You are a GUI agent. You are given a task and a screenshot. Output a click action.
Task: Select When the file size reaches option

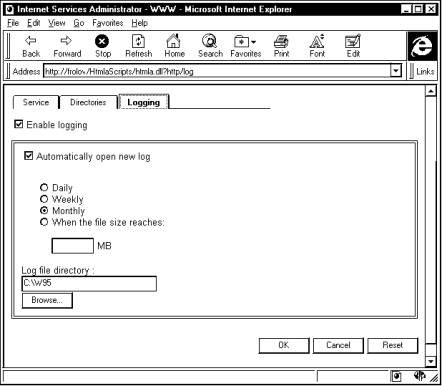(x=44, y=222)
